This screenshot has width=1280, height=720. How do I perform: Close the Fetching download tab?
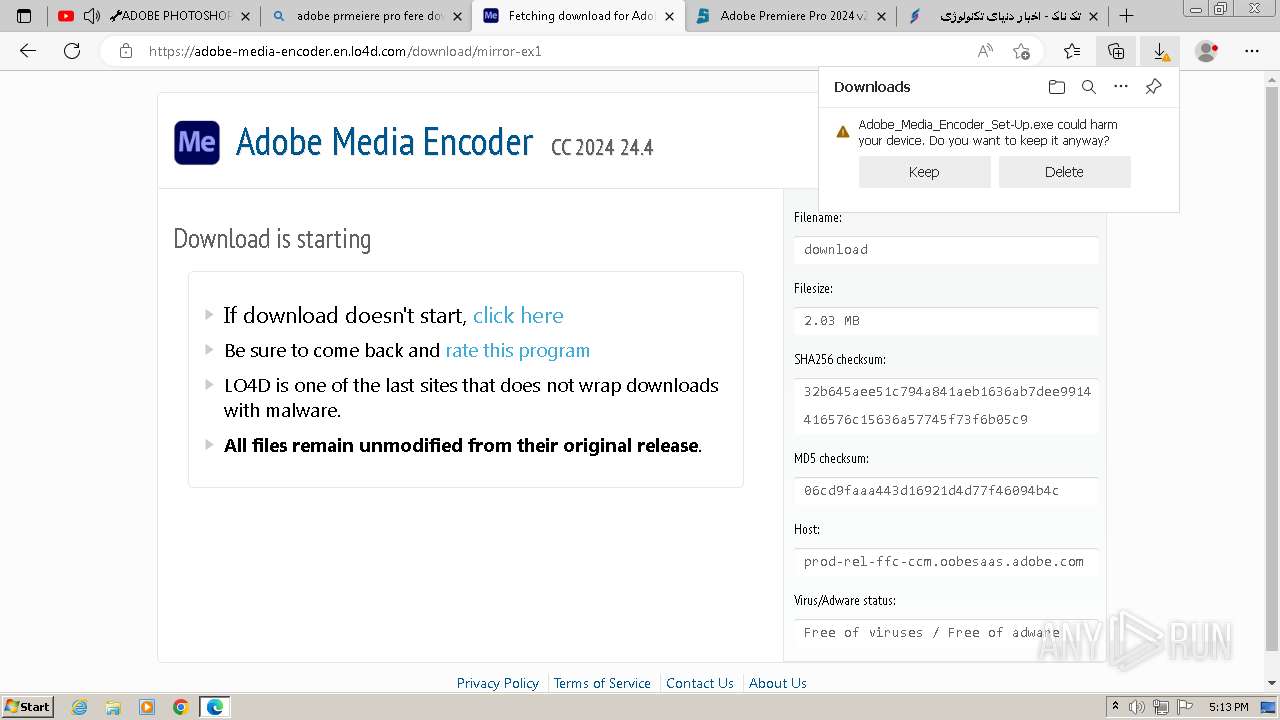(669, 16)
